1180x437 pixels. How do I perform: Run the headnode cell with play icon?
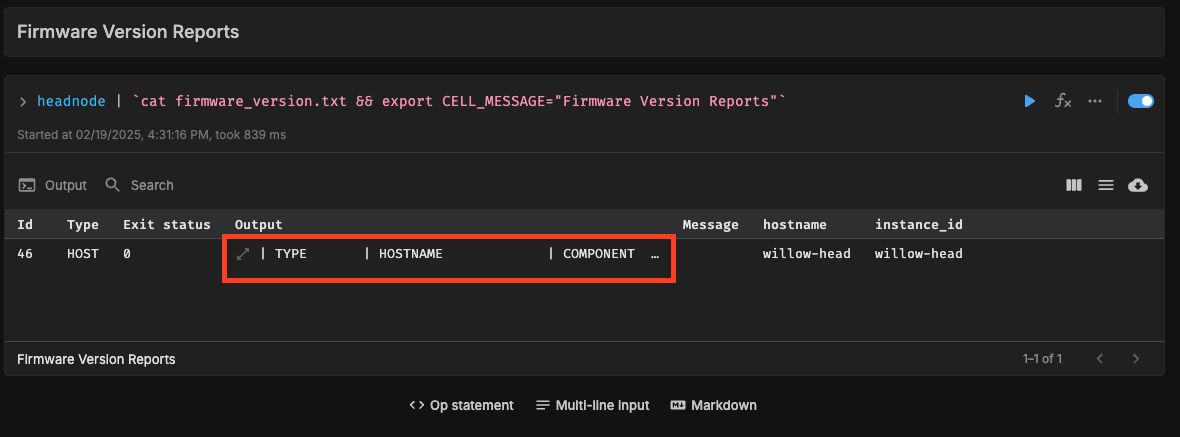coord(1029,101)
